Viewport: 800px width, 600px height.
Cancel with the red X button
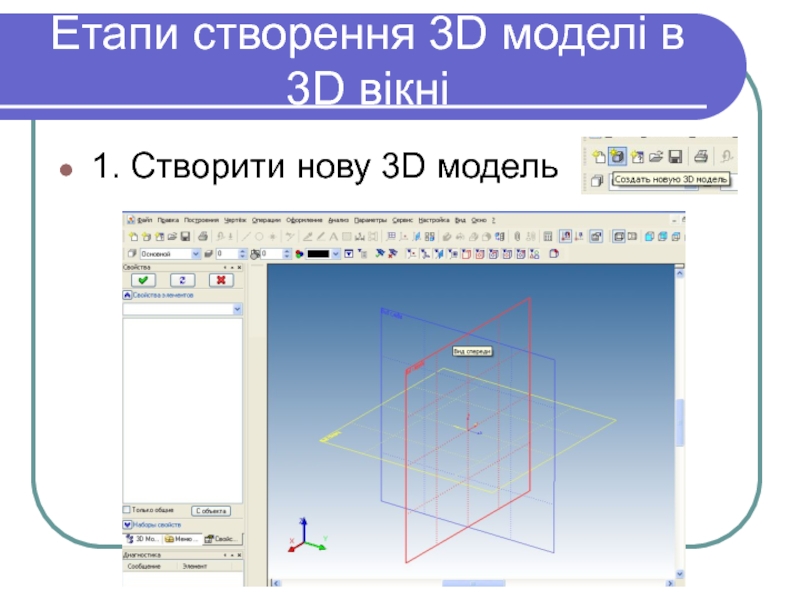click(221, 280)
